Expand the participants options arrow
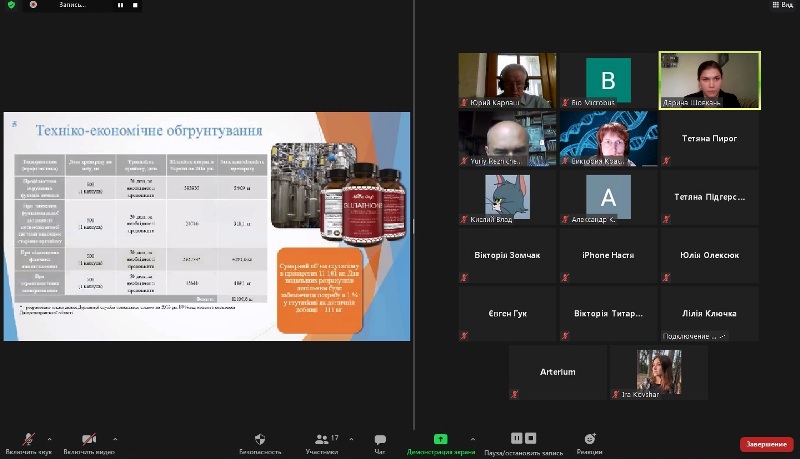This screenshot has width=800, height=459. point(351,439)
